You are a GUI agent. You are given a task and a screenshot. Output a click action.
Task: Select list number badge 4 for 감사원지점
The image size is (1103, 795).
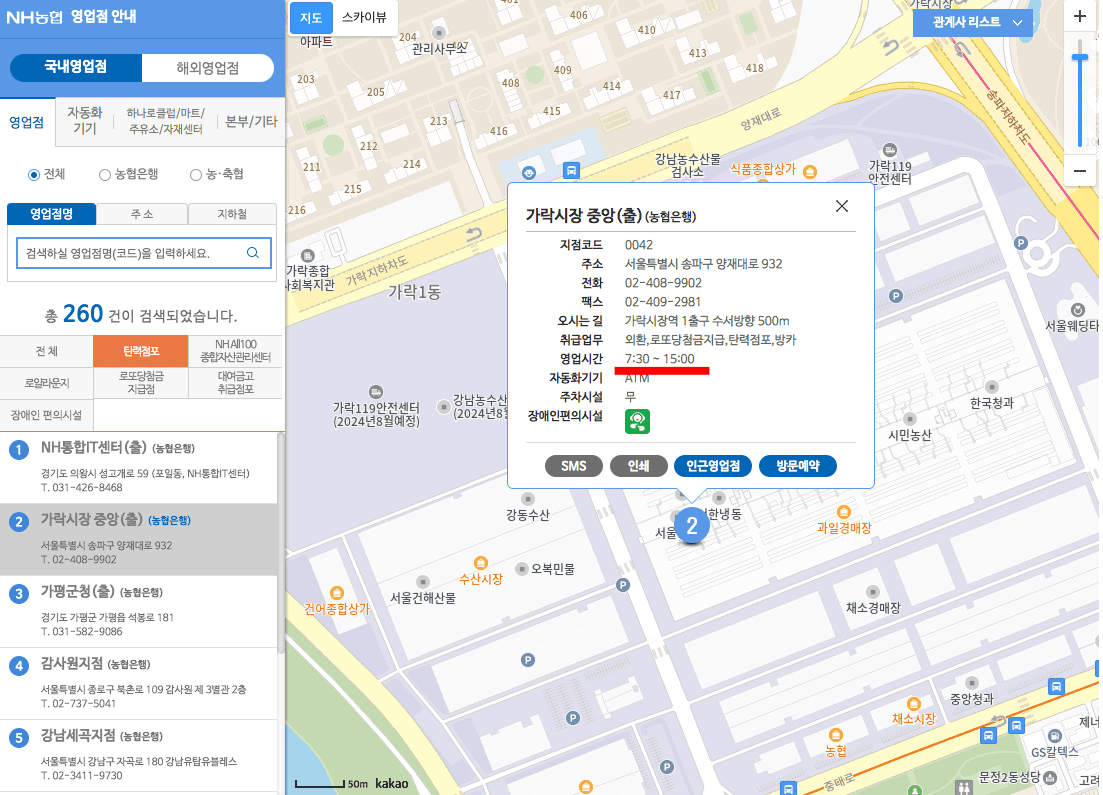pos(19,666)
